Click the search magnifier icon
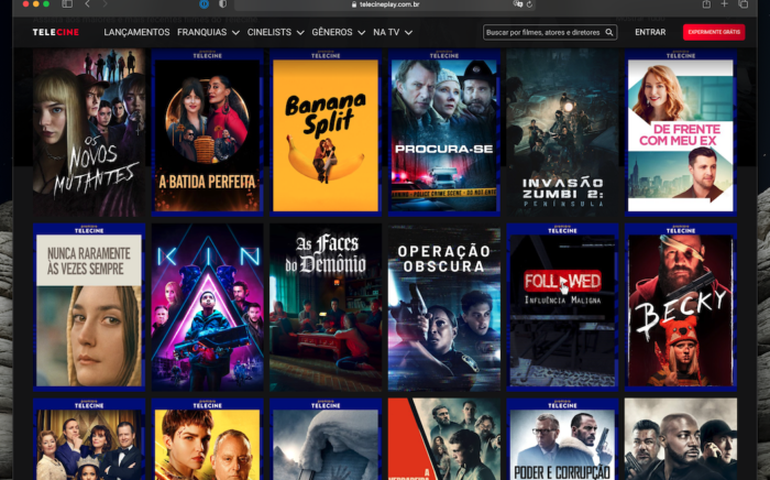 pos(609,32)
